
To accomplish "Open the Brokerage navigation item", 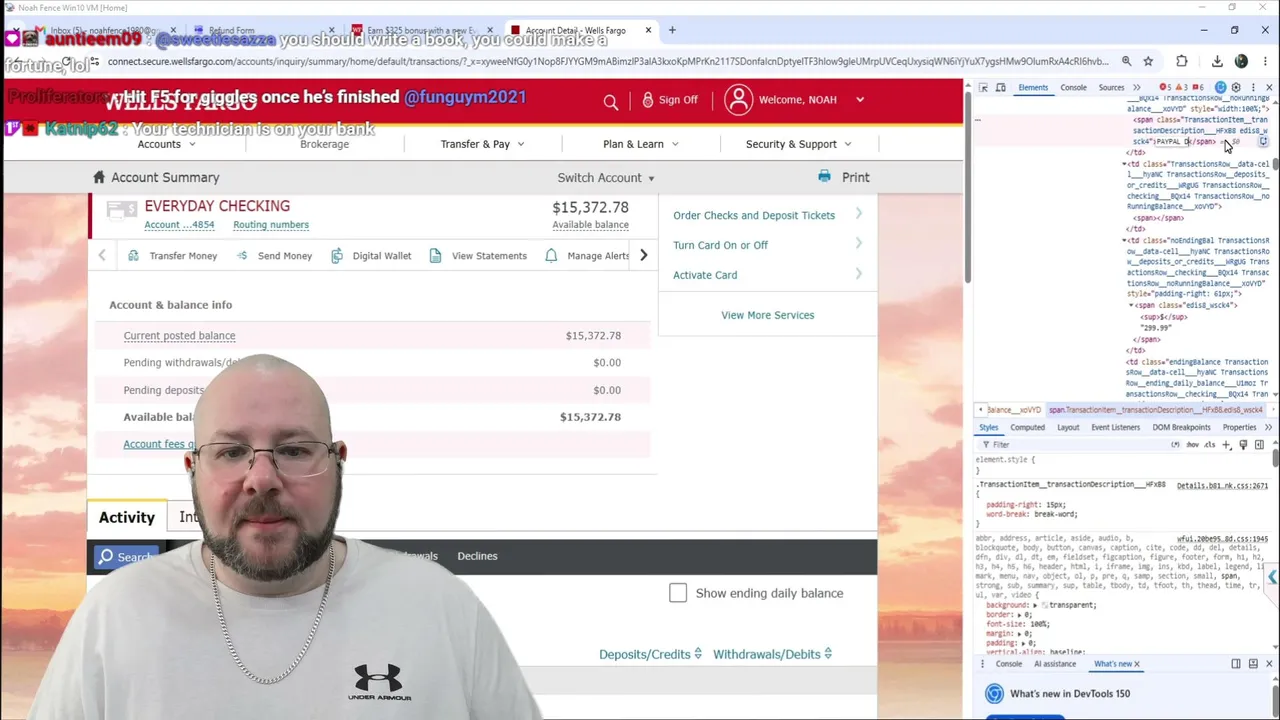I will pos(324,144).
